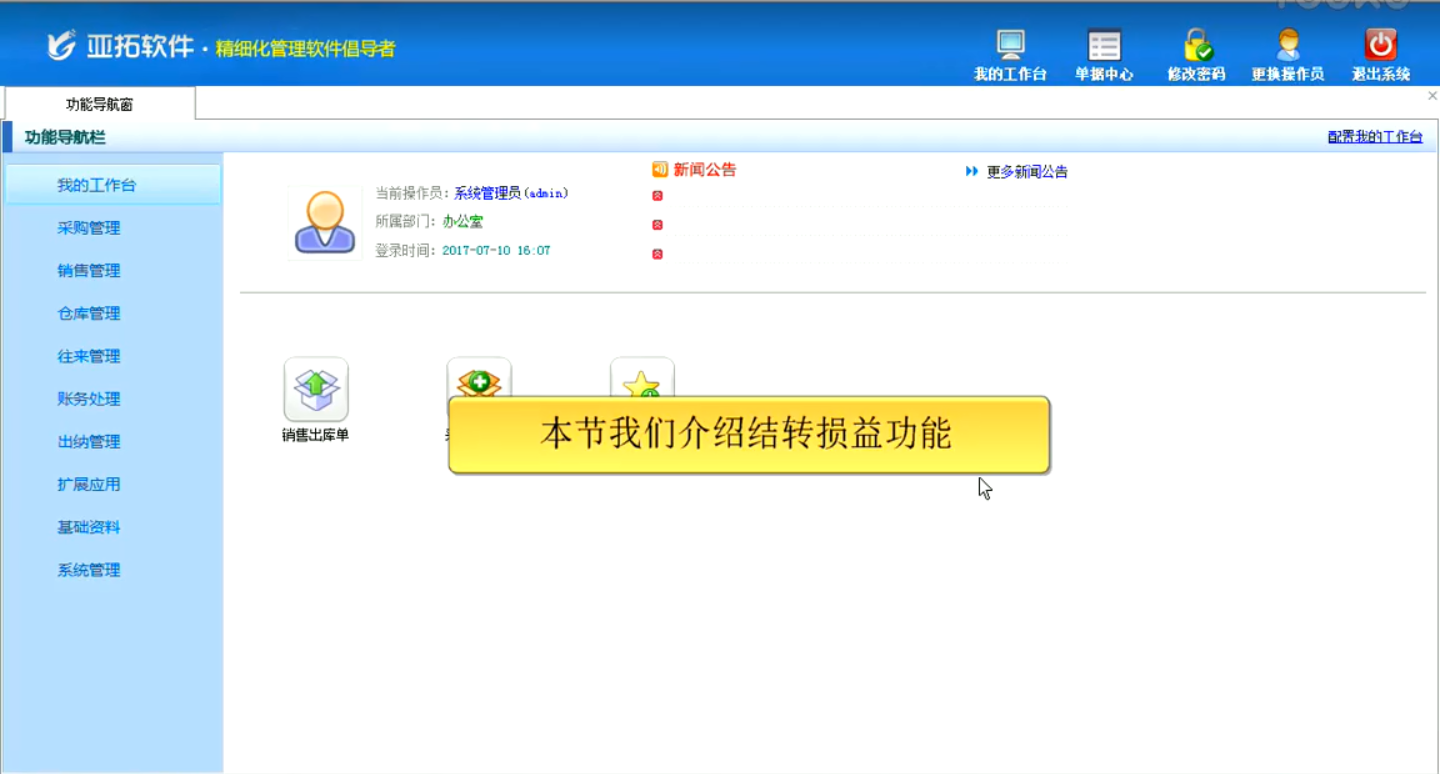This screenshot has height=774, width=1440.
Task: Click the 修改密码 padlock icon
Action: pos(1196,46)
